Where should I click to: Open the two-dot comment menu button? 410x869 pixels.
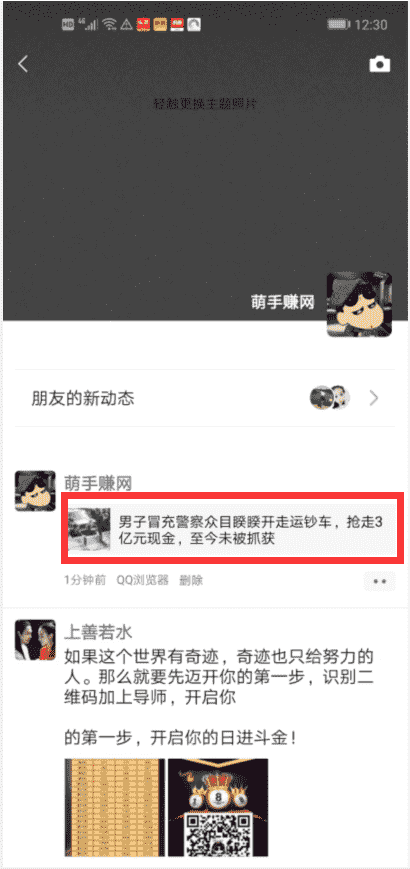click(380, 581)
